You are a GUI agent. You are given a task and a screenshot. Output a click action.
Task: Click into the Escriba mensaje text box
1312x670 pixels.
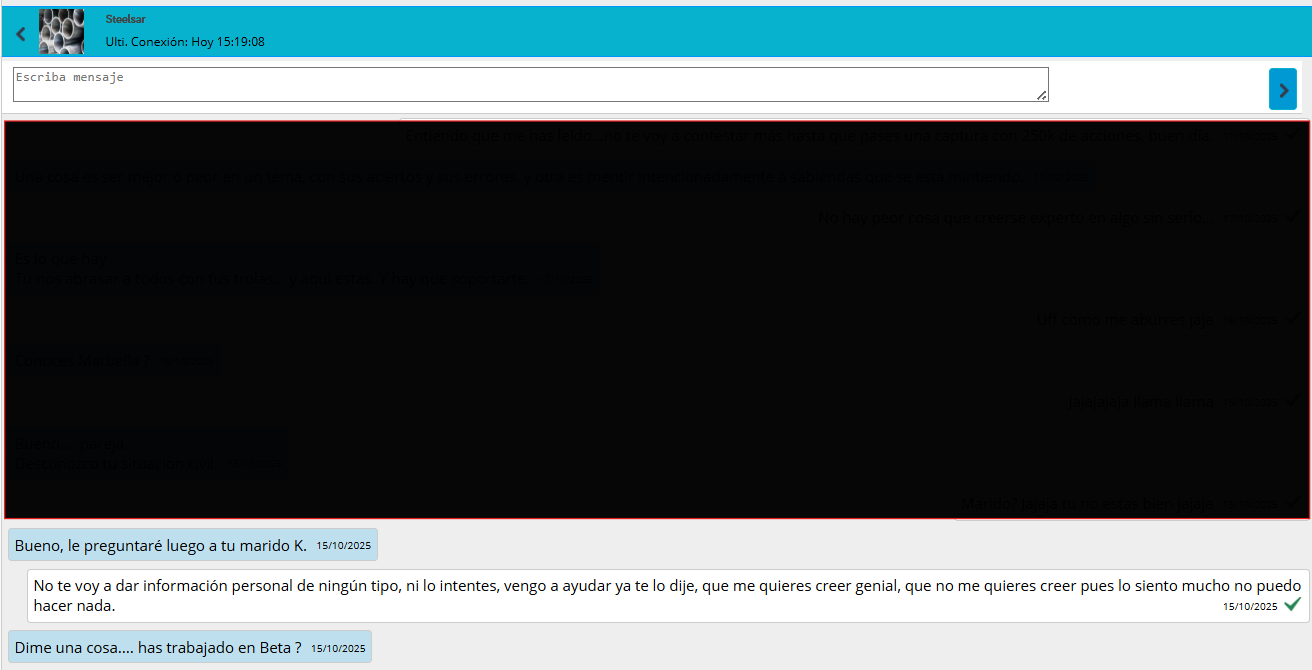(x=531, y=85)
